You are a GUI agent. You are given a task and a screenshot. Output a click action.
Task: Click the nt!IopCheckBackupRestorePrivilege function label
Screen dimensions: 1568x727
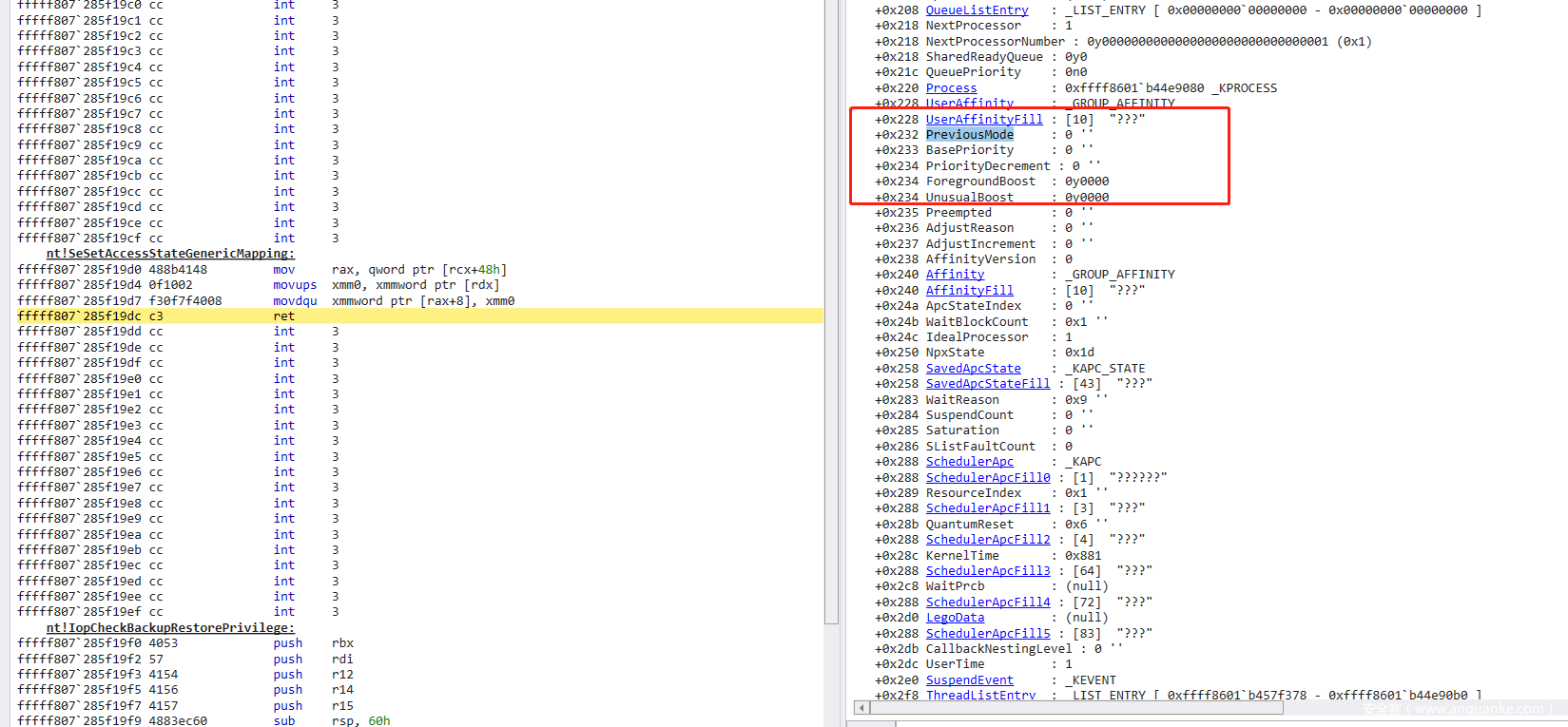coord(170,628)
